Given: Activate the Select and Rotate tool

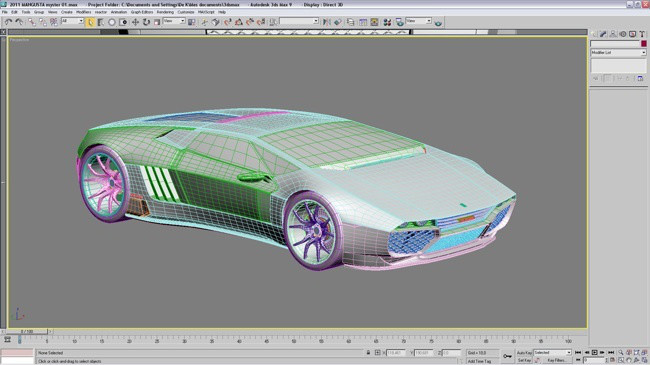Looking at the screenshot, I should tap(146, 22).
